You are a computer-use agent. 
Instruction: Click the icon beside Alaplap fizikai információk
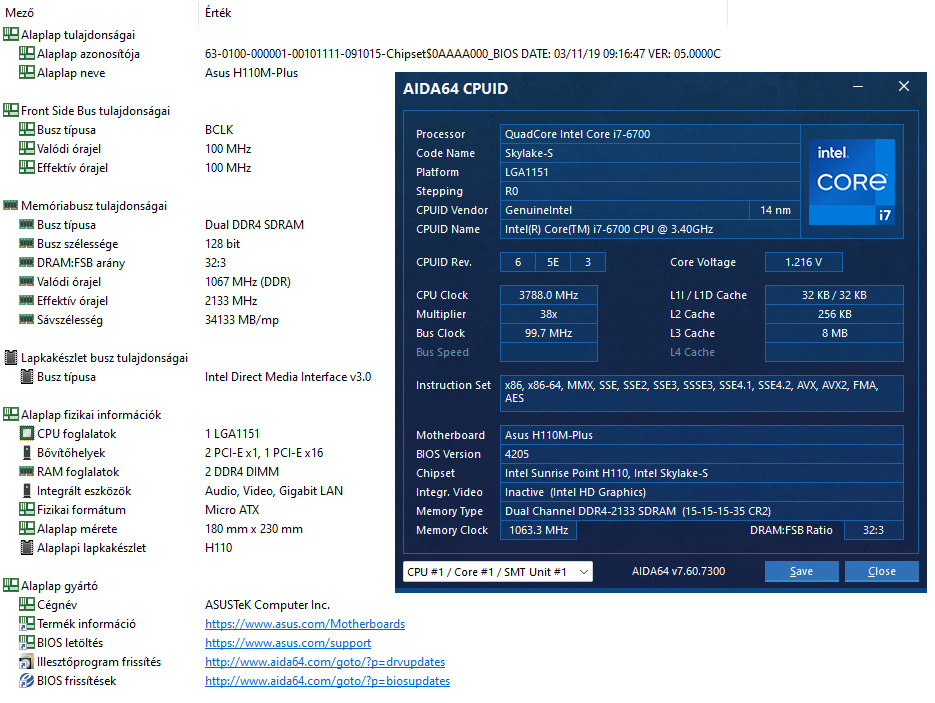pyautogui.click(x=11, y=414)
